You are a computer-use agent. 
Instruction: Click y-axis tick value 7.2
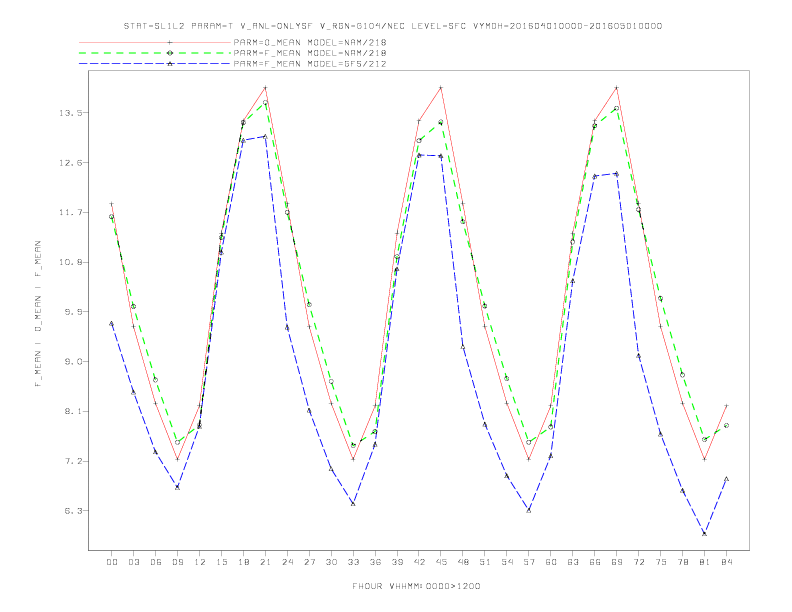click(73, 461)
